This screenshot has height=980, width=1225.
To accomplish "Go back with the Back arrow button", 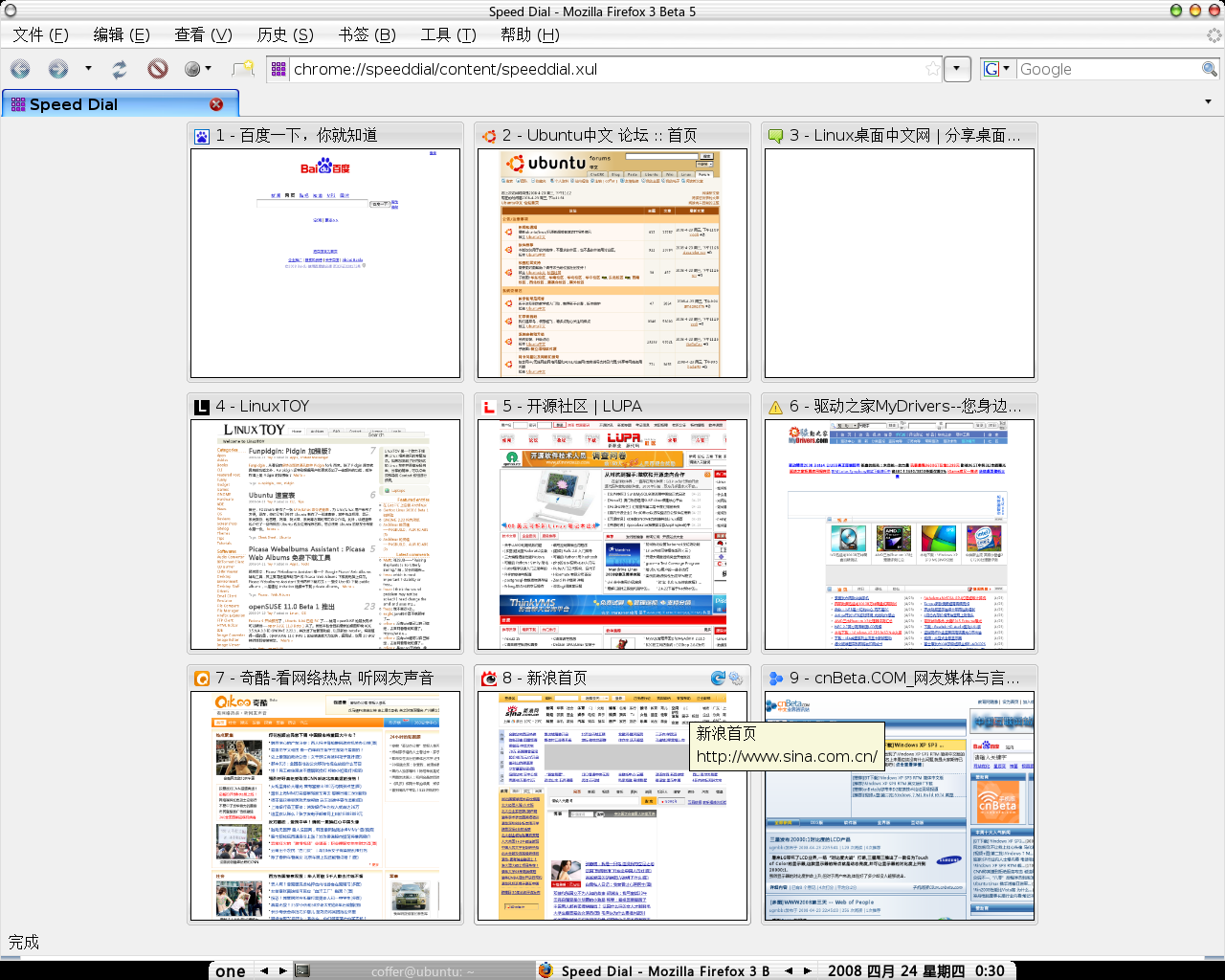I will tap(20, 69).
